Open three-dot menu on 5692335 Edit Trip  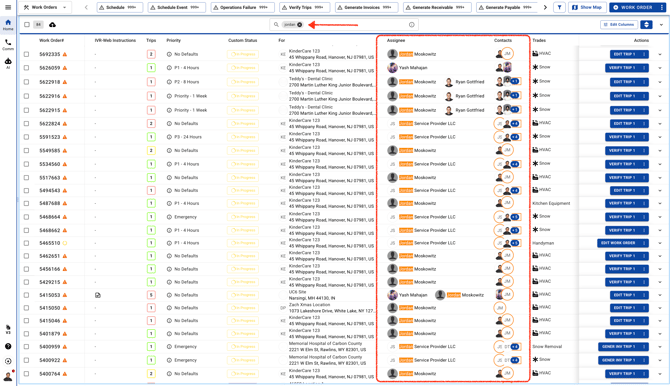[644, 54]
